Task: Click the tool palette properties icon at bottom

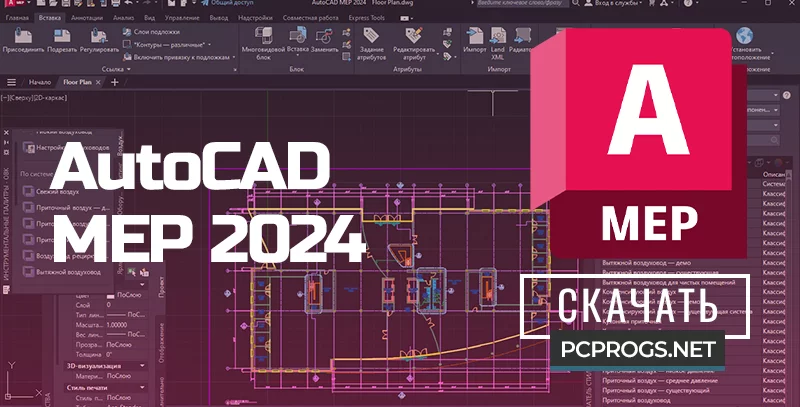Action: [x=6, y=290]
